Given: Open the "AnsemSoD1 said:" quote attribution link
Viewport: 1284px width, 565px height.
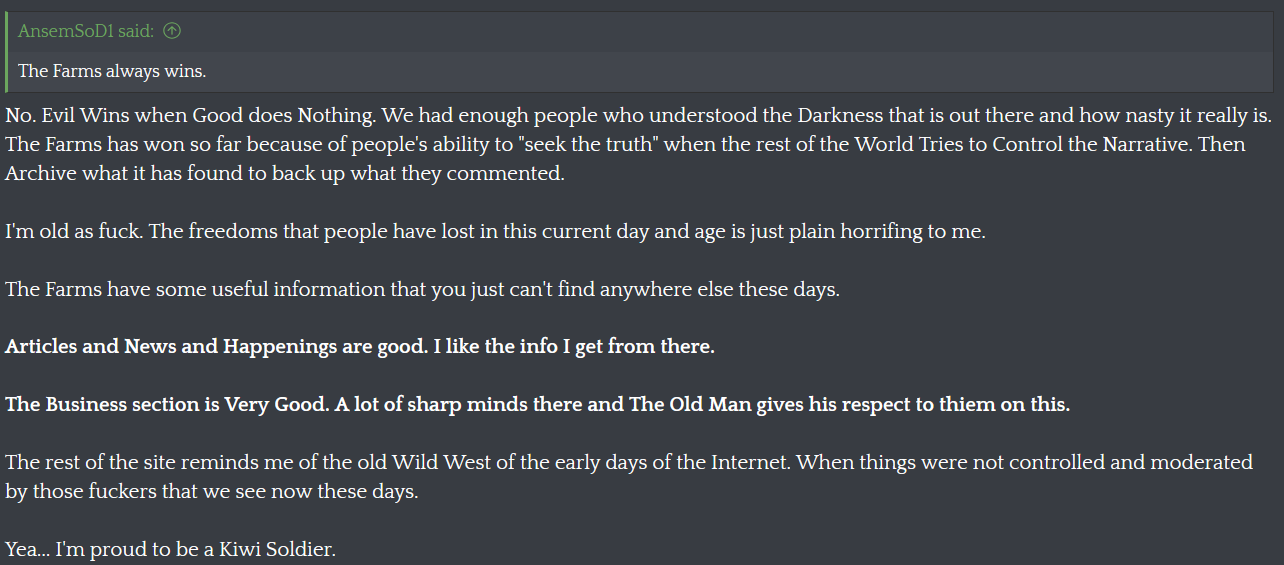Looking at the screenshot, I should 86,31.
